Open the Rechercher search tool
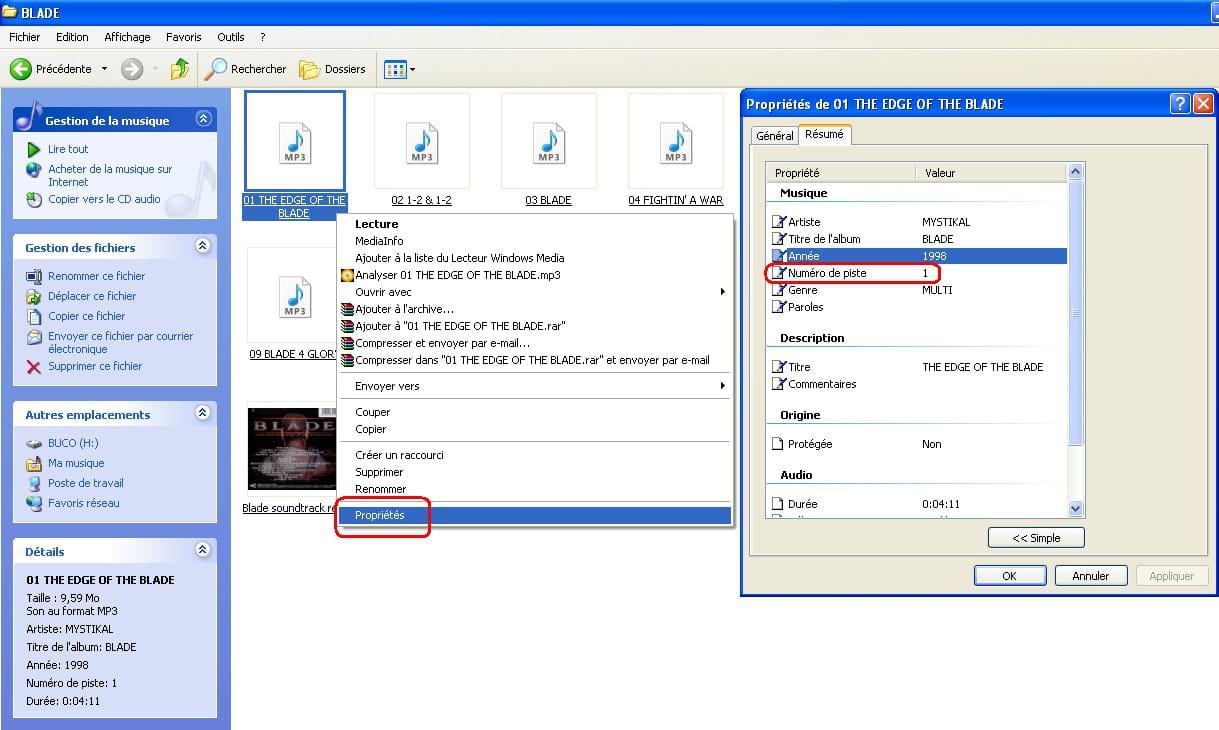The width and height of the screenshot is (1219, 730). tap(245, 69)
